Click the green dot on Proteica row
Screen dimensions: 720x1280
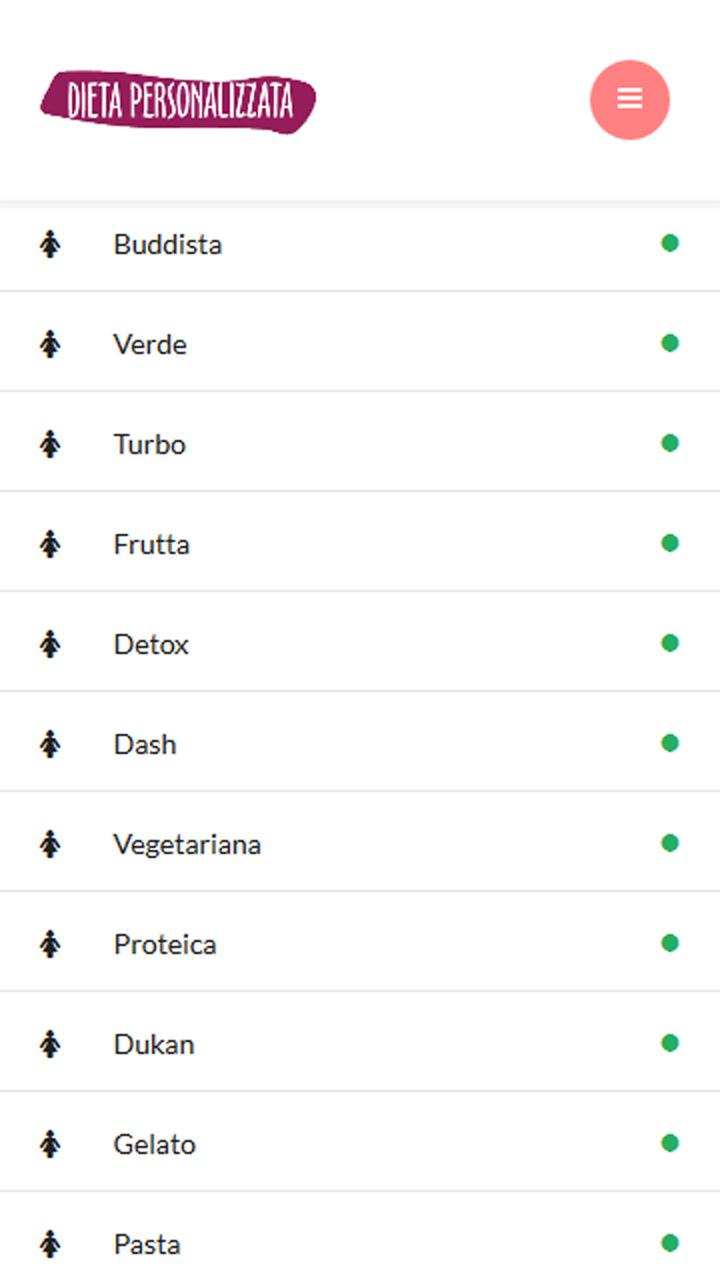tap(670, 943)
